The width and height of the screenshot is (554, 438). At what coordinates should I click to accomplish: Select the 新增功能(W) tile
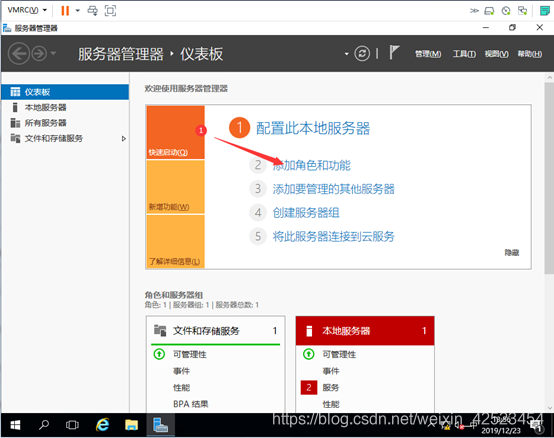(x=176, y=187)
